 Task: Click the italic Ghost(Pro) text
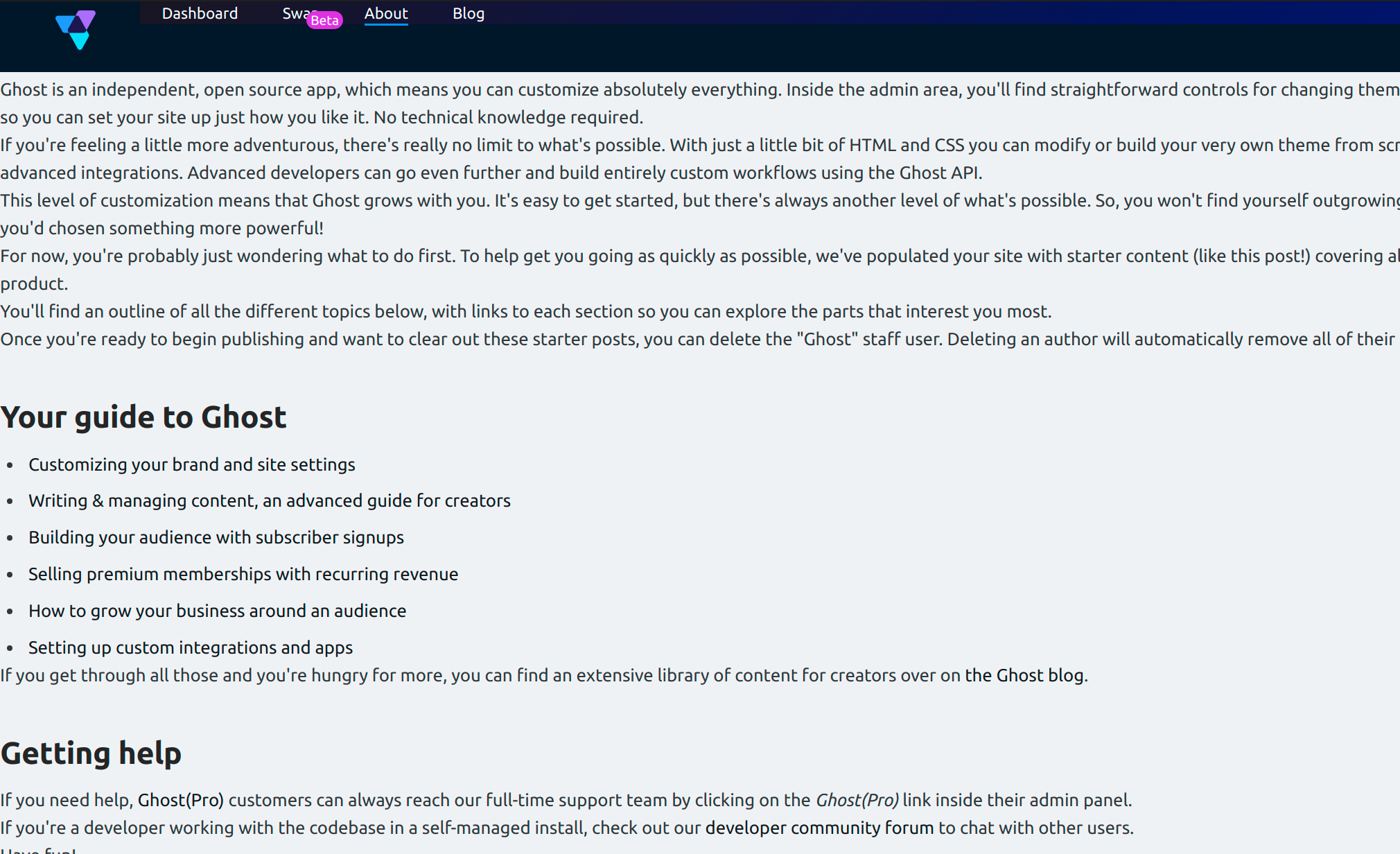(x=857, y=800)
